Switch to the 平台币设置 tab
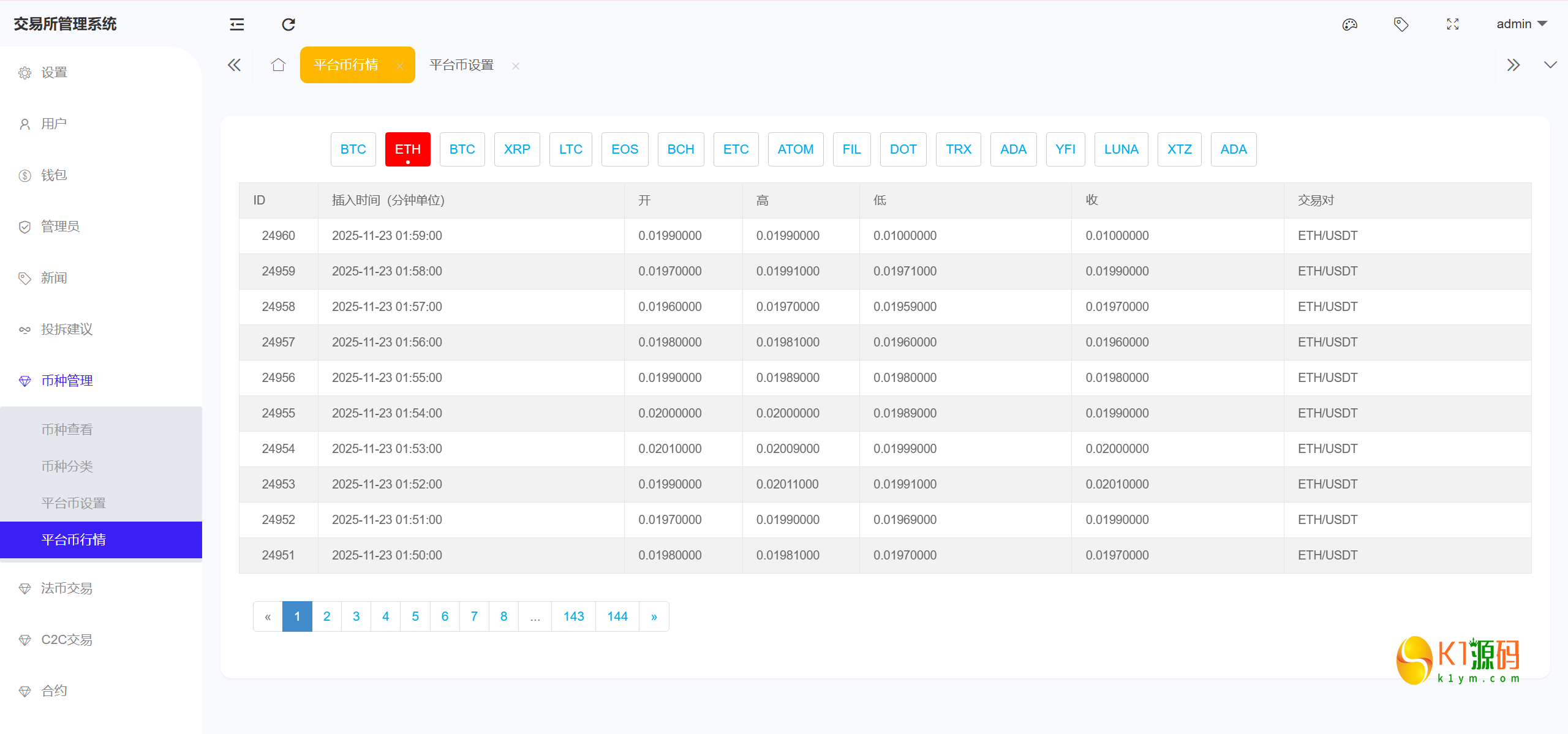The width and height of the screenshot is (1568, 734). pos(461,65)
